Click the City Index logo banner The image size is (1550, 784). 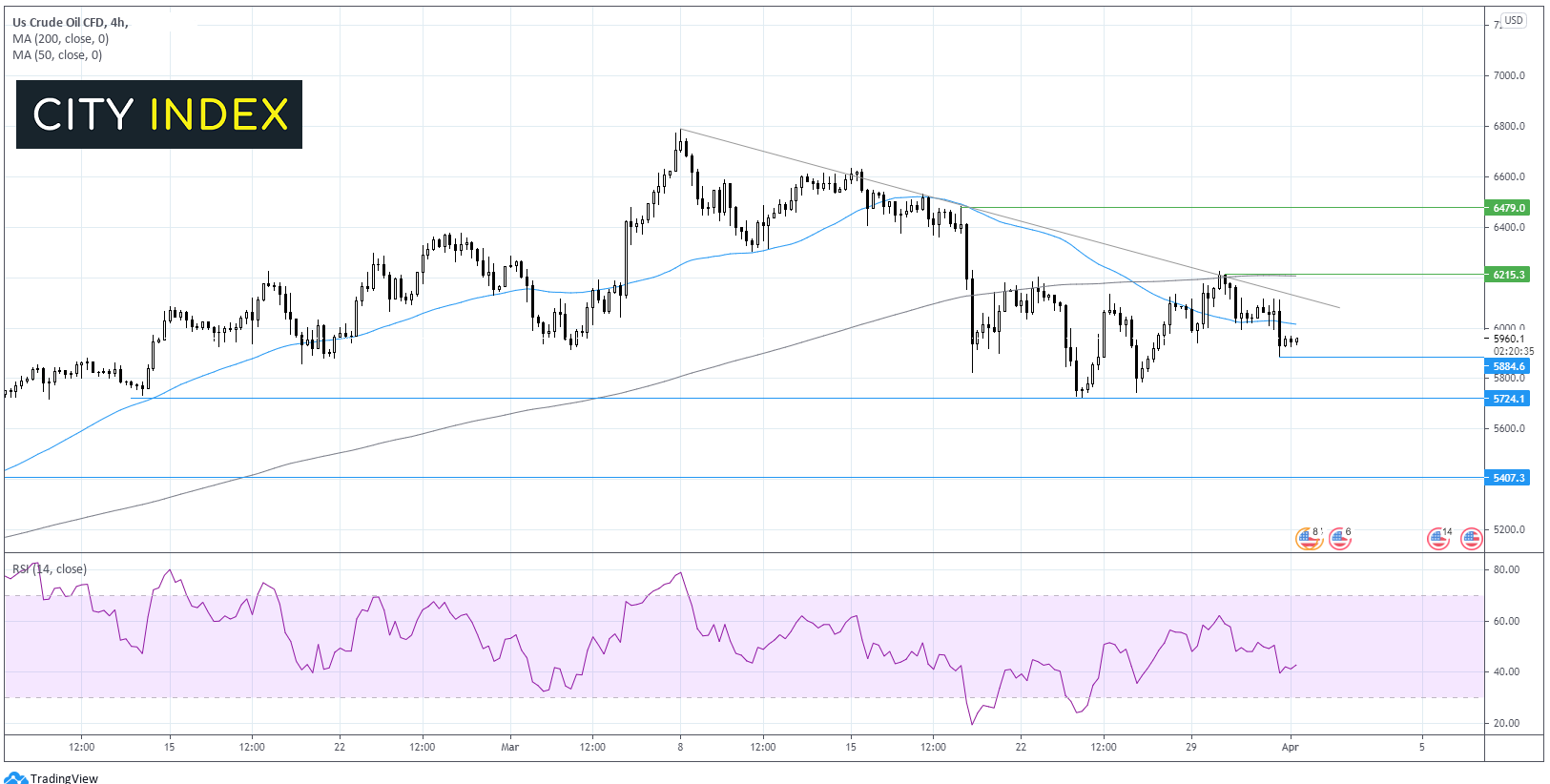point(159,114)
